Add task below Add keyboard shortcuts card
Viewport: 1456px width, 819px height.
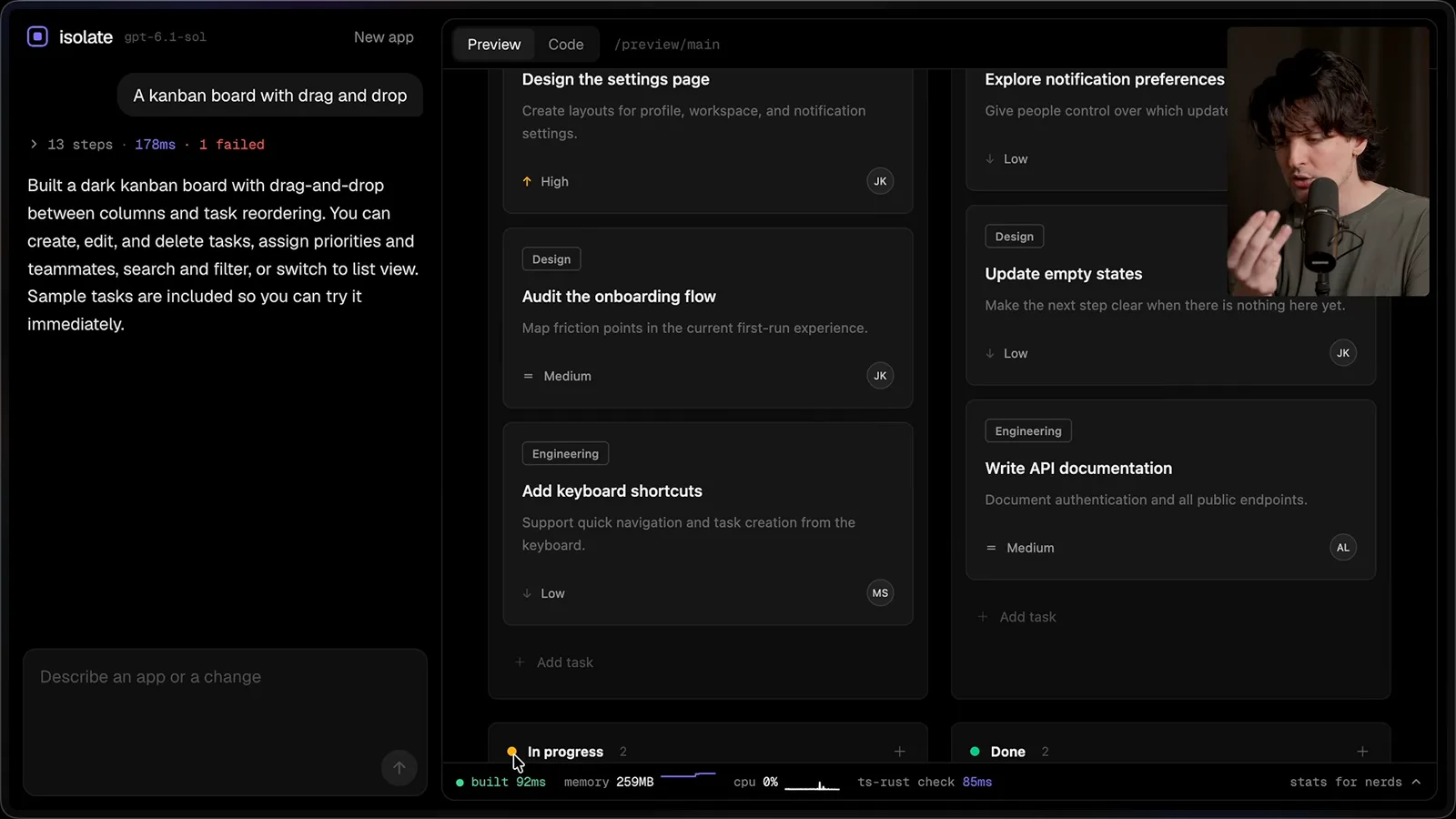554,662
